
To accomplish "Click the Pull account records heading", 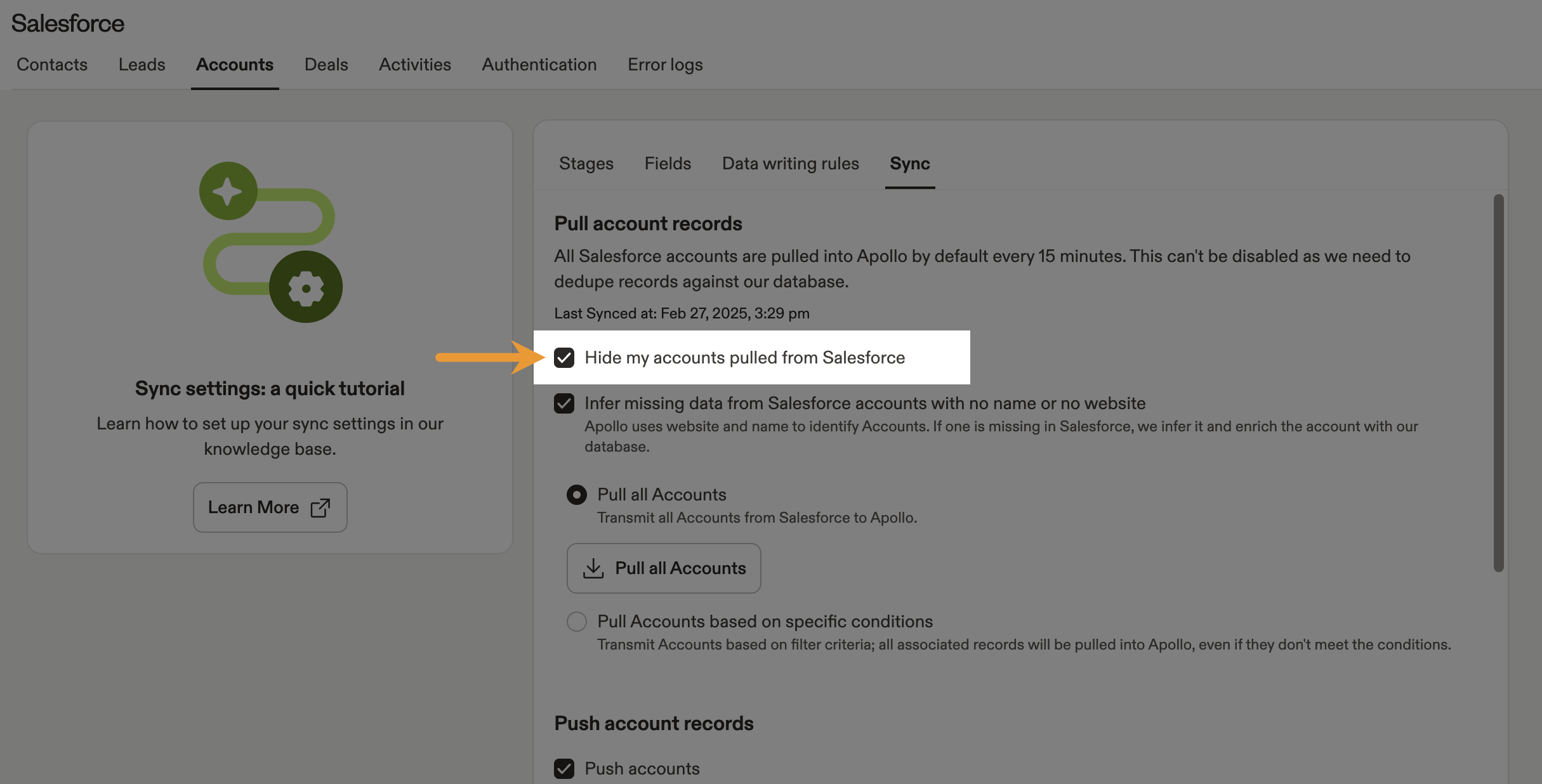I will click(x=648, y=223).
